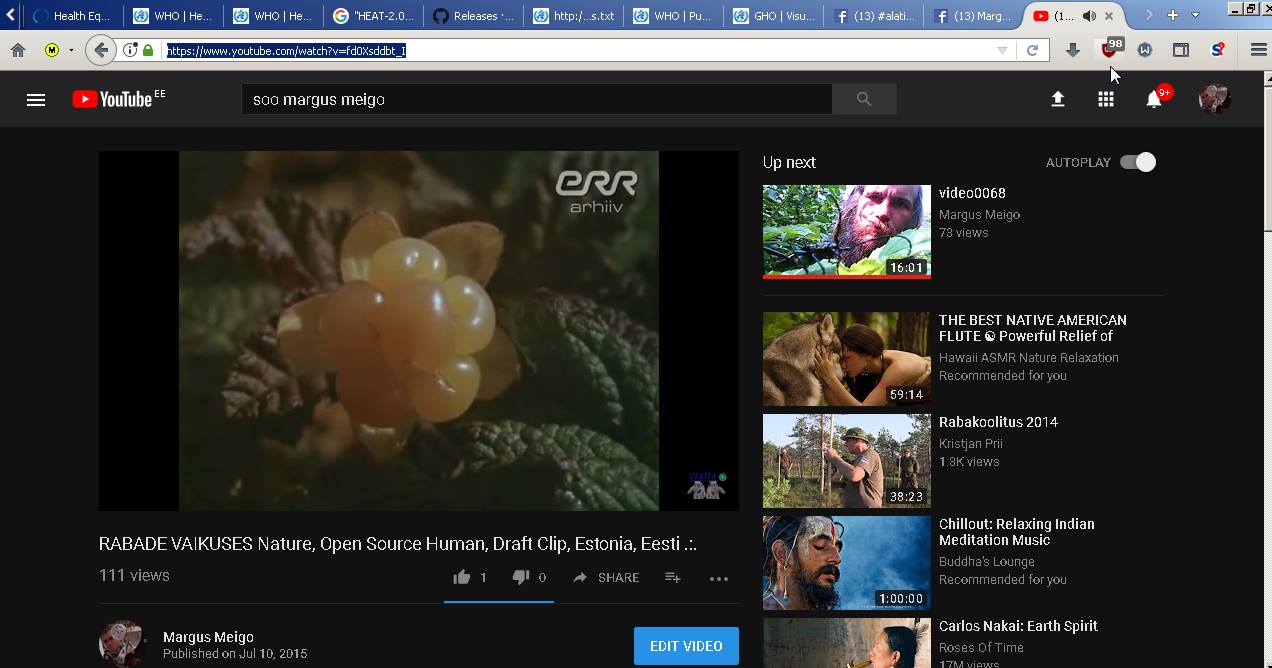Viewport: 1272px width, 668px height.
Task: Click the add to playlist icon
Action: click(673, 577)
